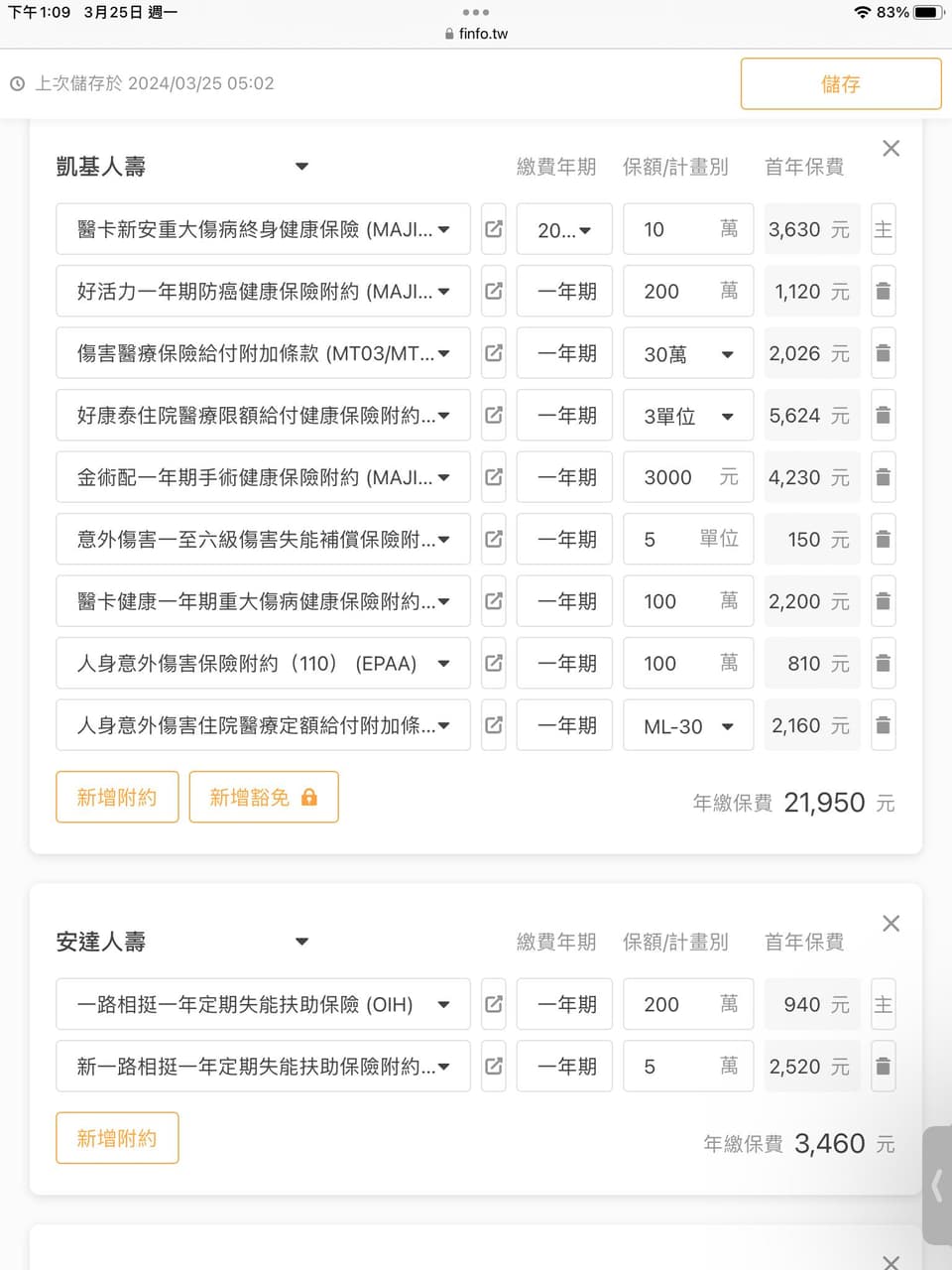Image resolution: width=952 pixels, height=1270 pixels.
Task: Expand the 凱基人壽 company dropdown
Action: 301,167
